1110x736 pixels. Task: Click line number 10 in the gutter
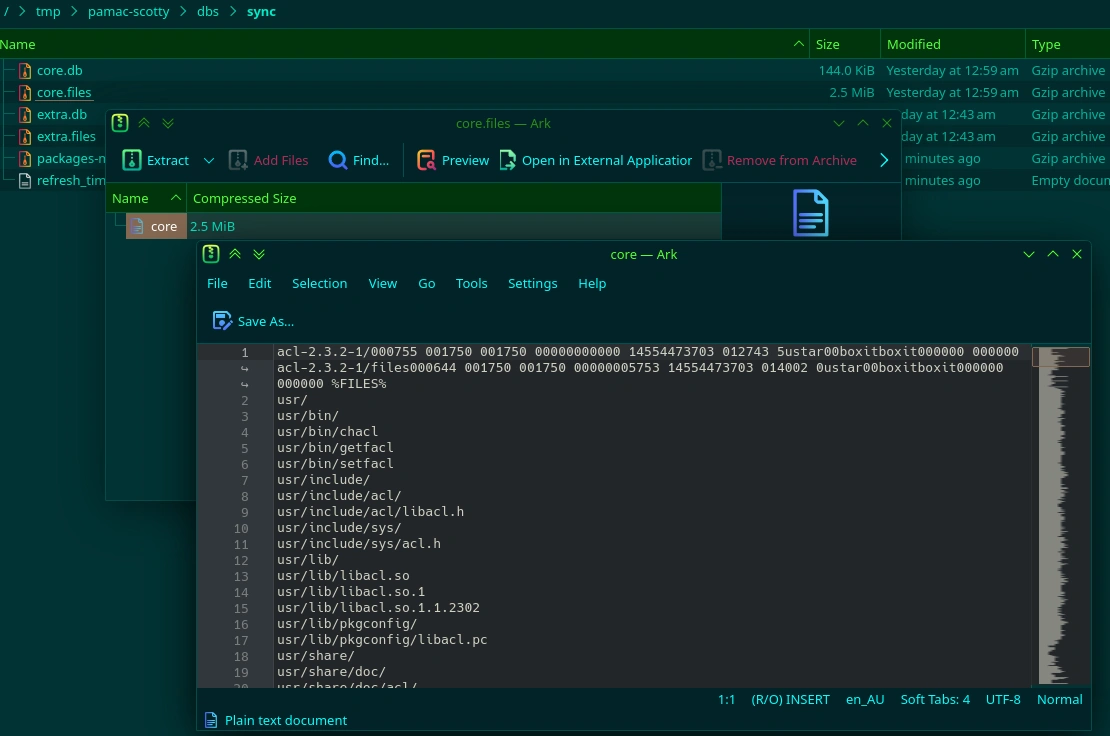click(241, 529)
